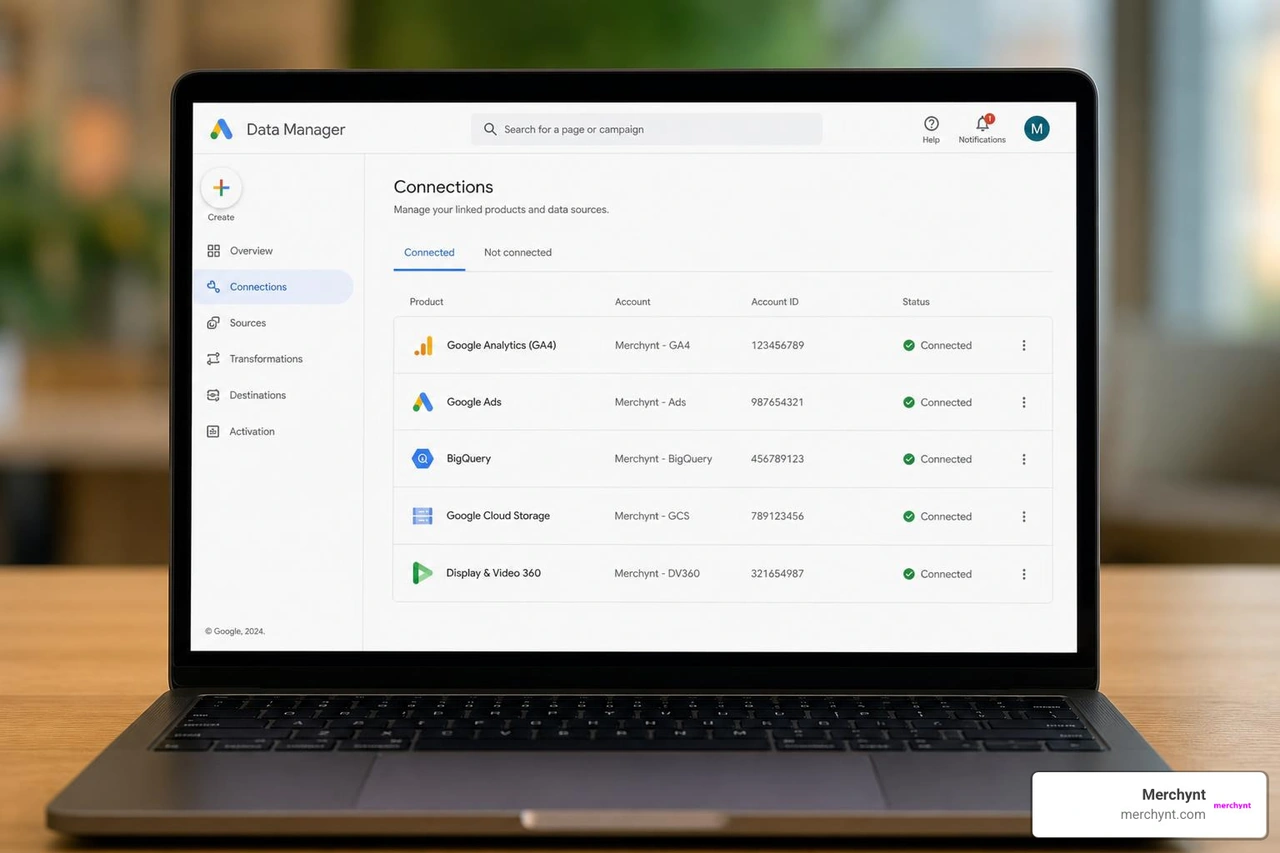Open the more options menu for Display & Video 360
Image resolution: width=1280 pixels, height=853 pixels.
(x=1024, y=574)
